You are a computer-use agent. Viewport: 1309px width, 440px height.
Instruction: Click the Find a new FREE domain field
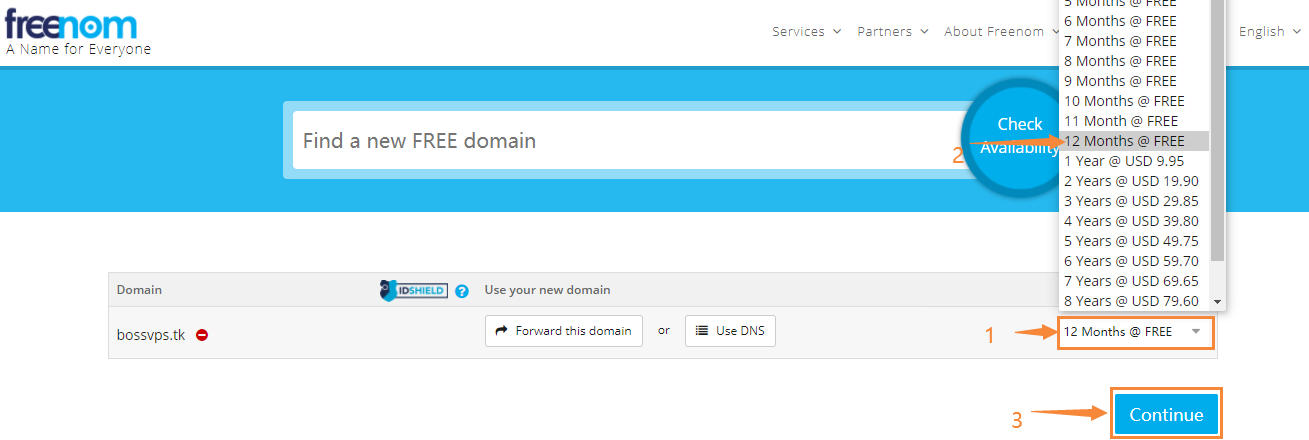point(620,140)
